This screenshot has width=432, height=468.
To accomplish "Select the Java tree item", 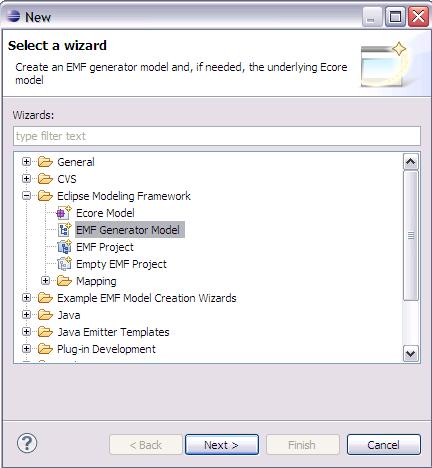I will pyautogui.click(x=69, y=315).
